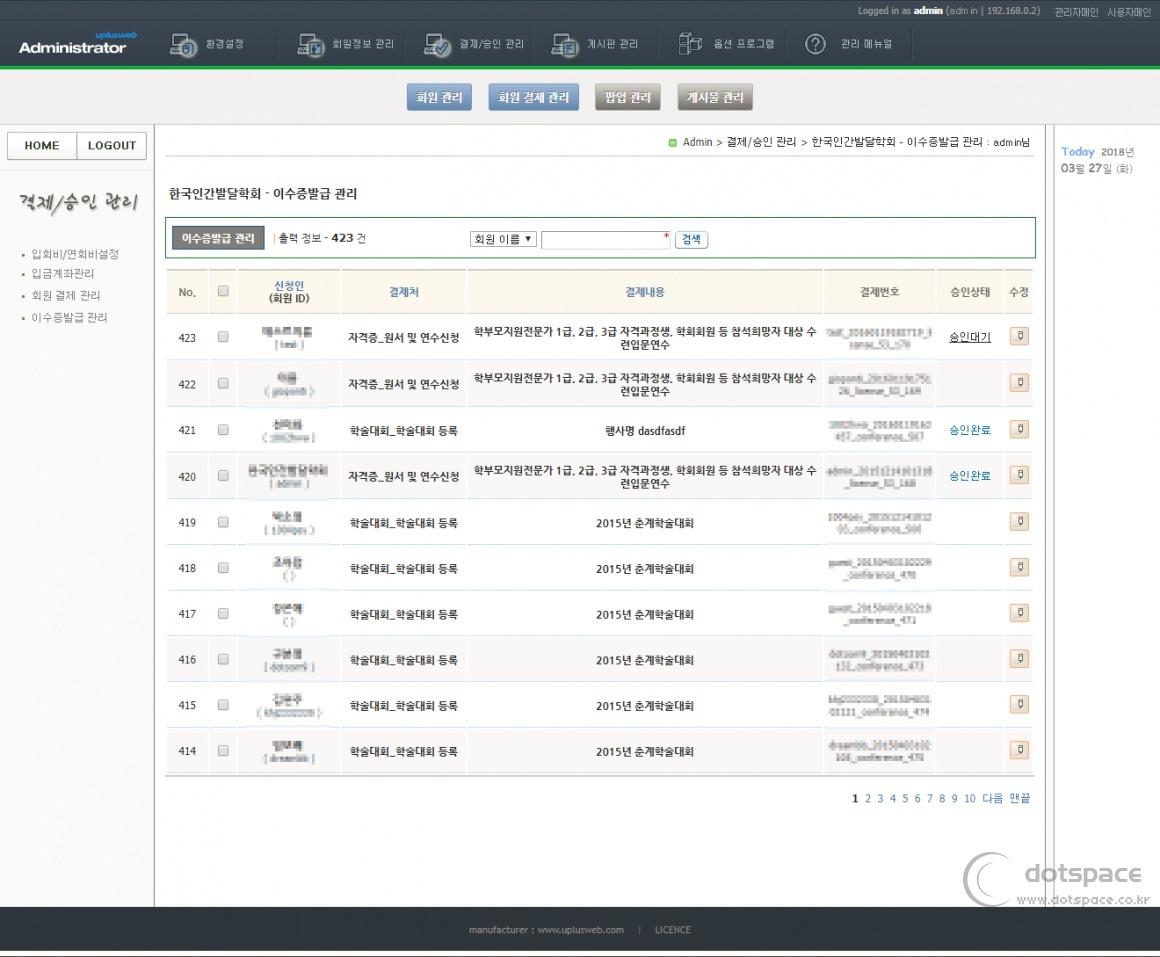Click the 환경설정 icon in top navigation

click(183, 45)
